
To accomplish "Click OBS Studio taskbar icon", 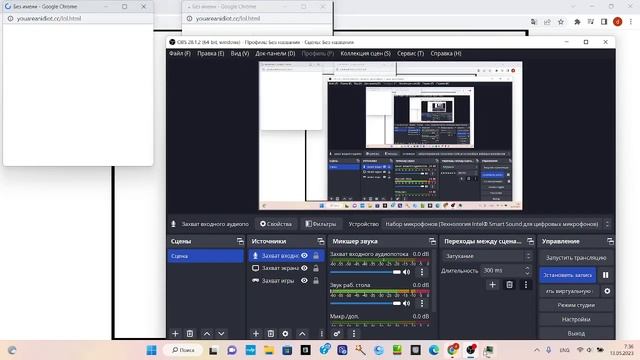I will tap(471, 350).
